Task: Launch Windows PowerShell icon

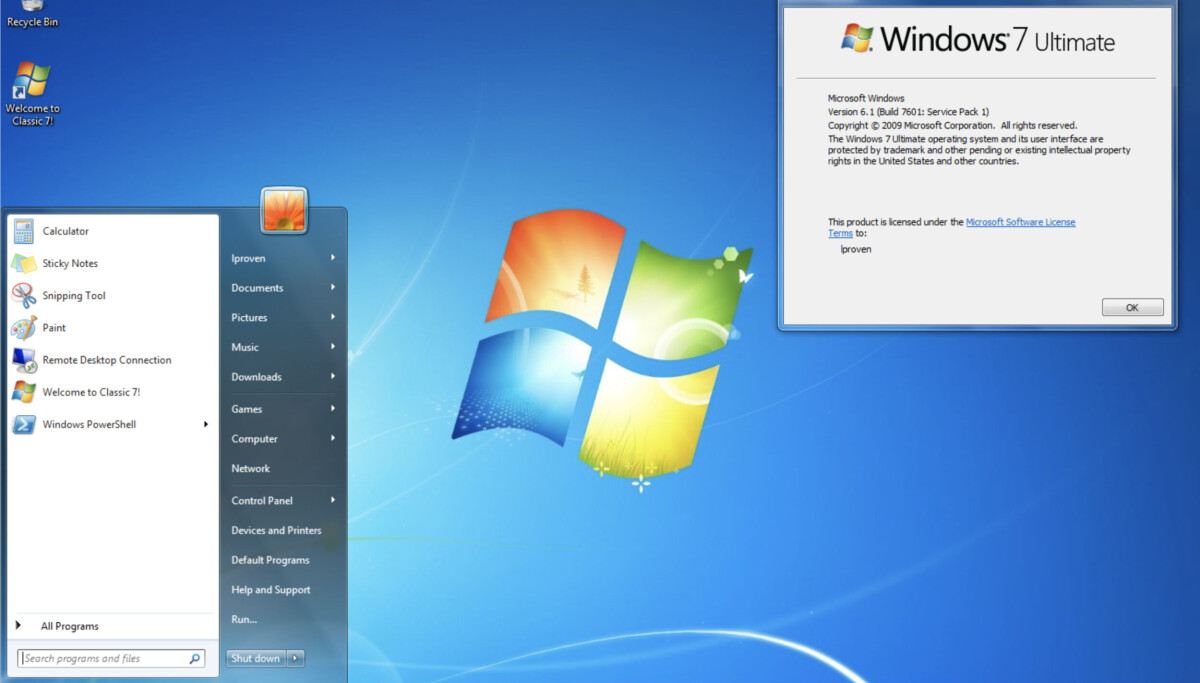Action: (24, 424)
